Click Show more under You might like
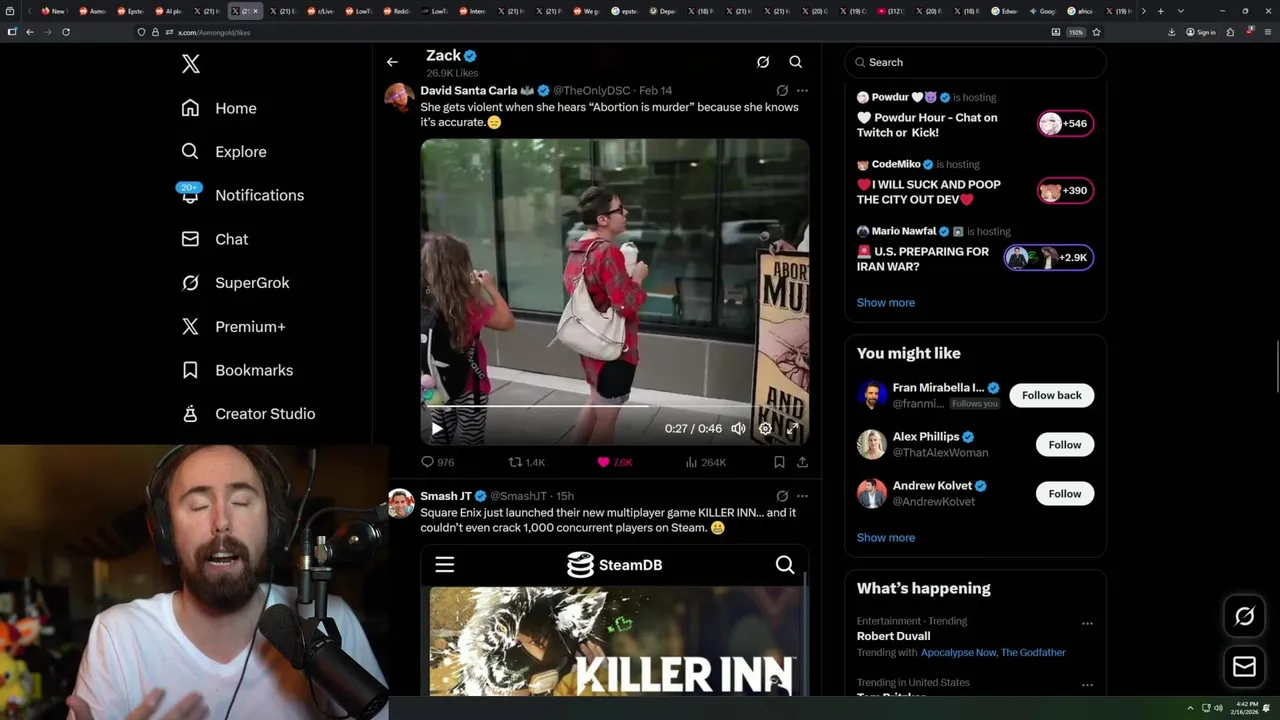Screen dimensions: 1280x720 [x=885, y=537]
